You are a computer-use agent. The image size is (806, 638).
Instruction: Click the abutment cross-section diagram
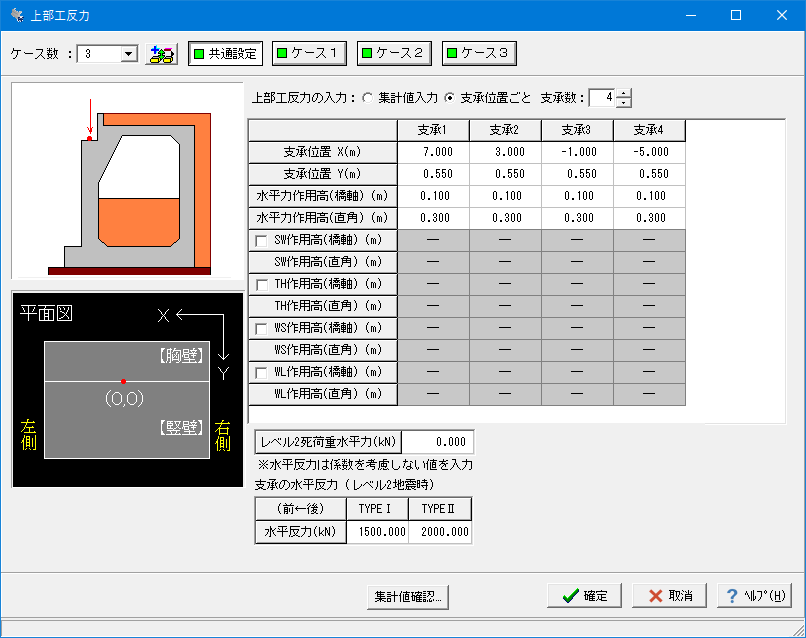[127, 180]
